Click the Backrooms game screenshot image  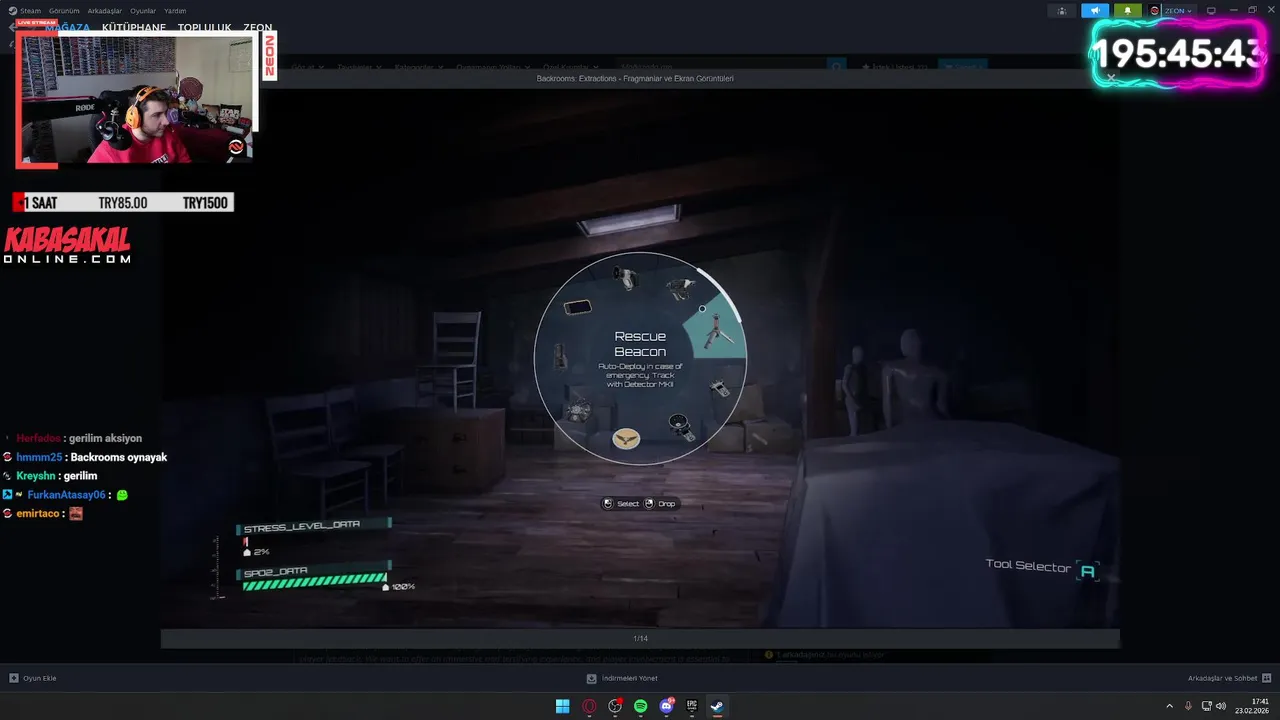click(x=640, y=358)
